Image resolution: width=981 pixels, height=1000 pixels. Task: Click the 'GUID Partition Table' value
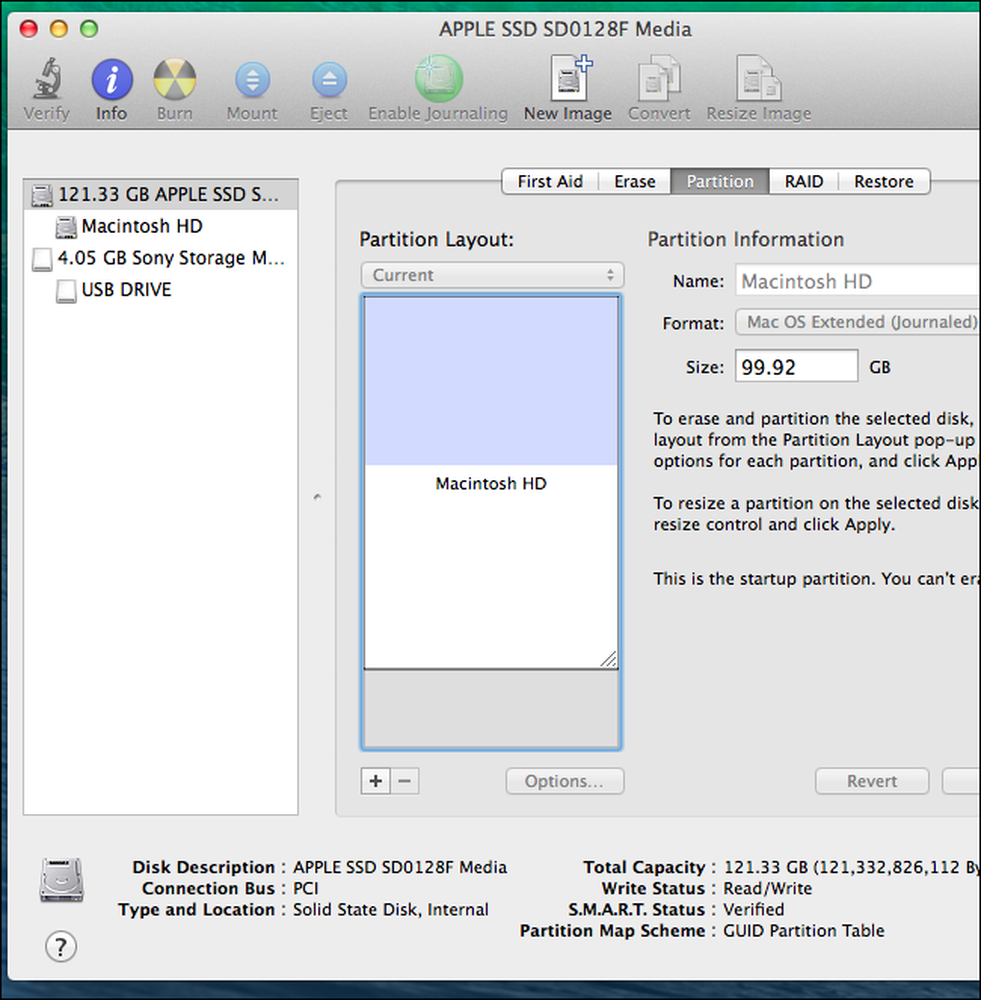(x=804, y=930)
